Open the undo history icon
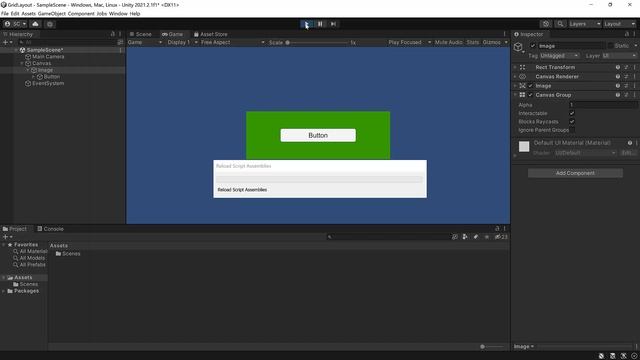 (546, 24)
